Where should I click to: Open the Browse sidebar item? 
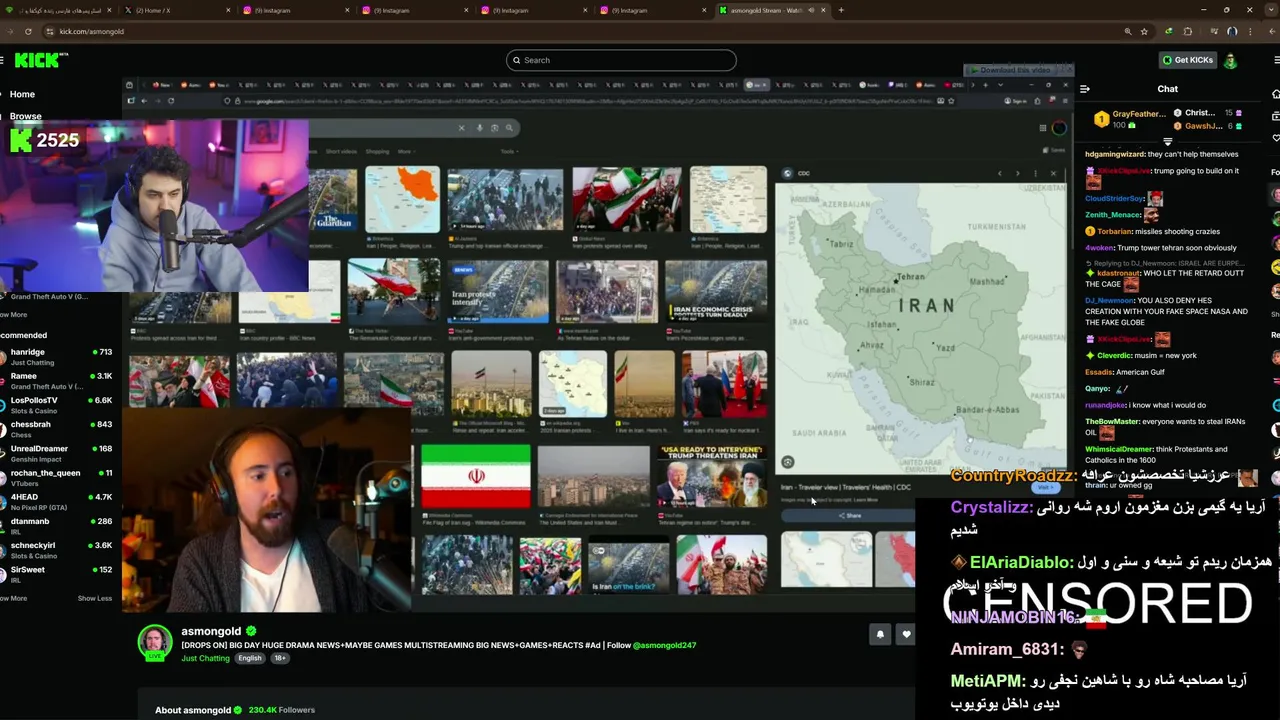click(x=25, y=116)
